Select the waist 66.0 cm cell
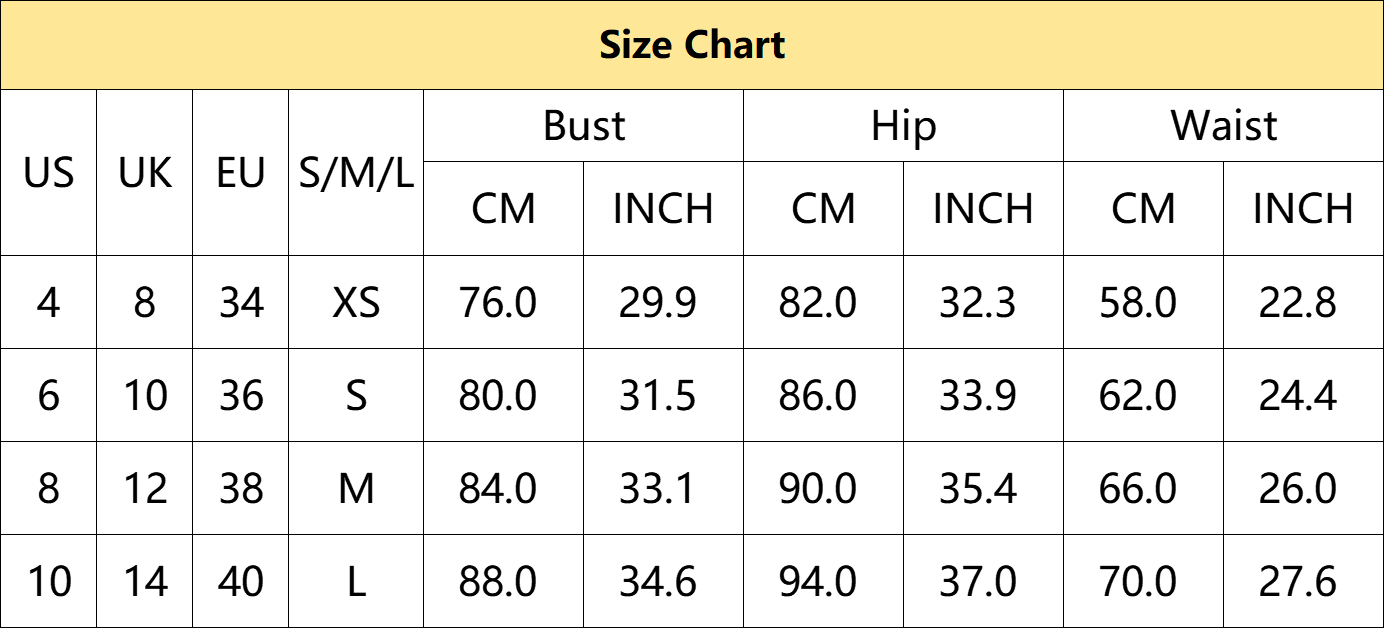This screenshot has width=1385, height=629. (1144, 488)
